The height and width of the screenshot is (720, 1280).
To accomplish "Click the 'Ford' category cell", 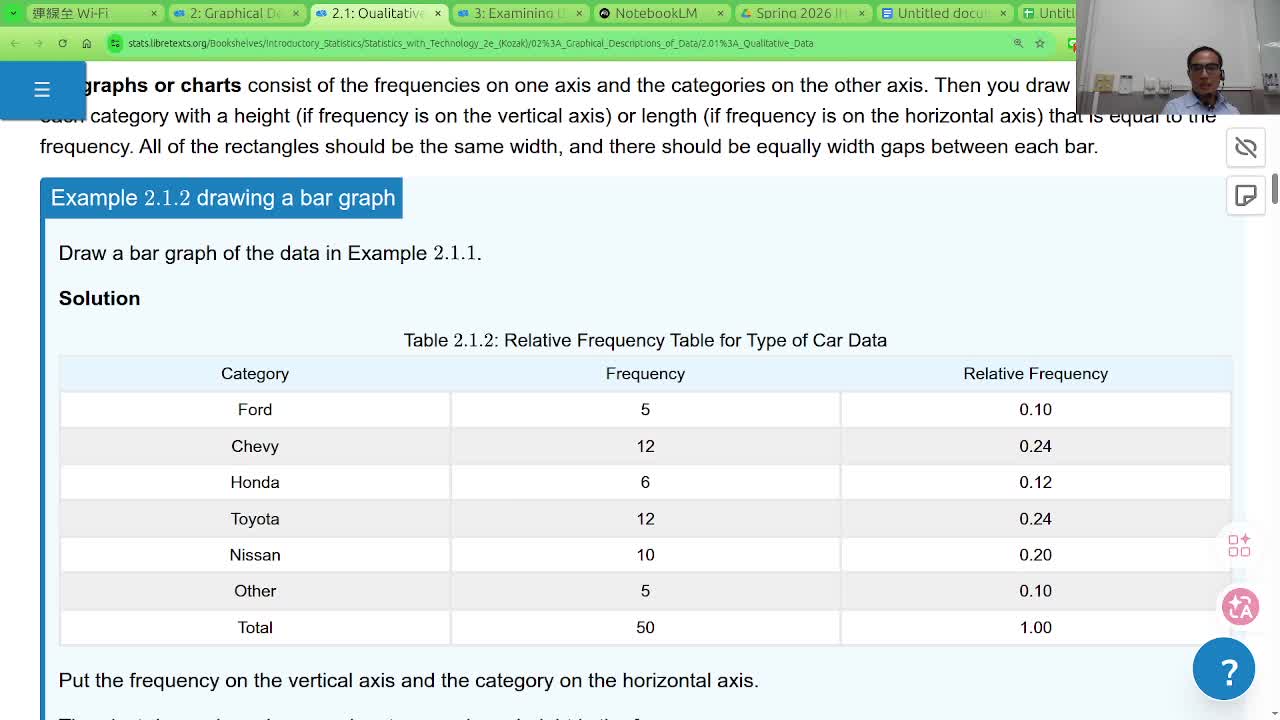I will tap(255, 409).
